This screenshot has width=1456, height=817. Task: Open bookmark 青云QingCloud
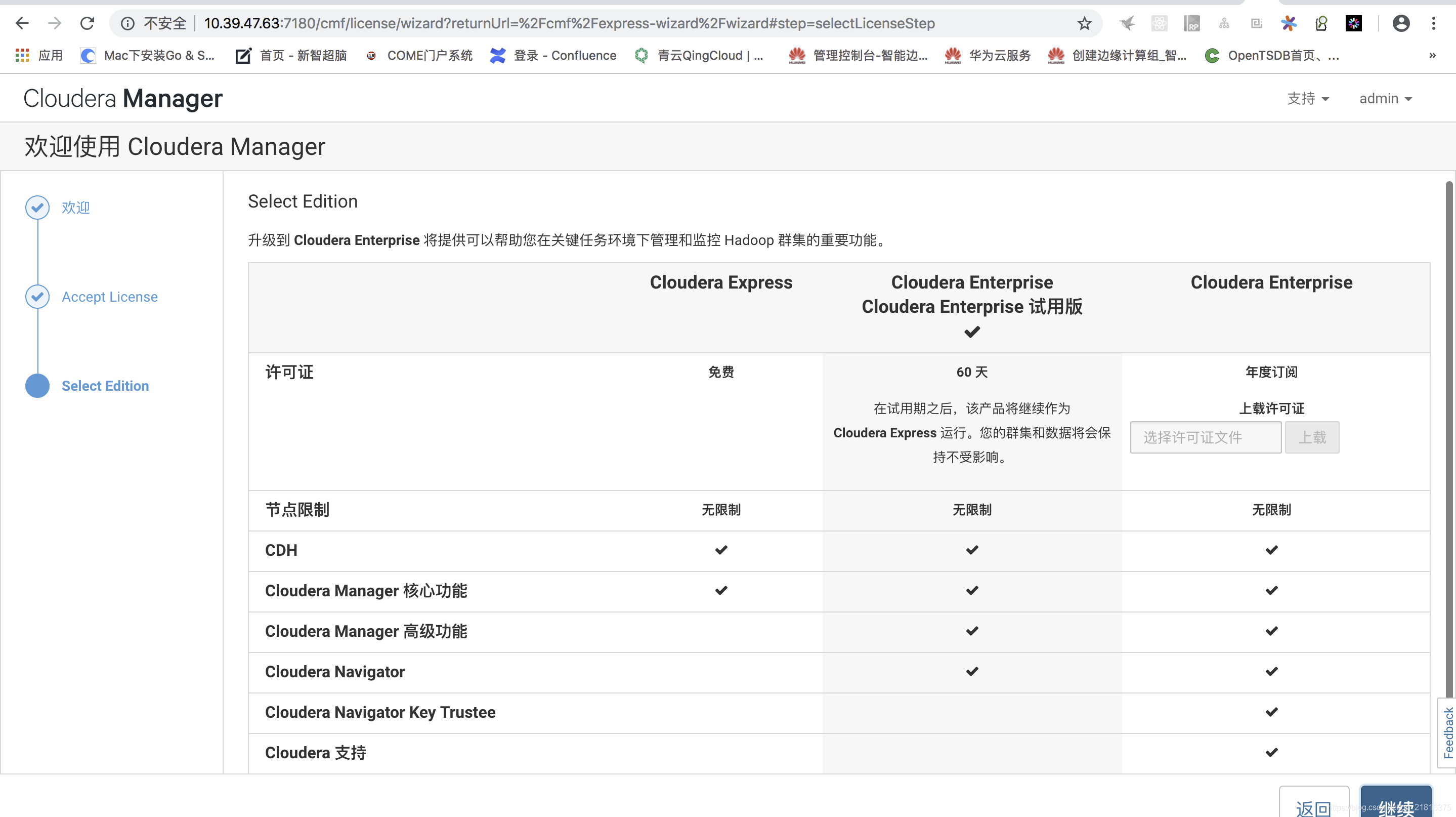click(699, 55)
